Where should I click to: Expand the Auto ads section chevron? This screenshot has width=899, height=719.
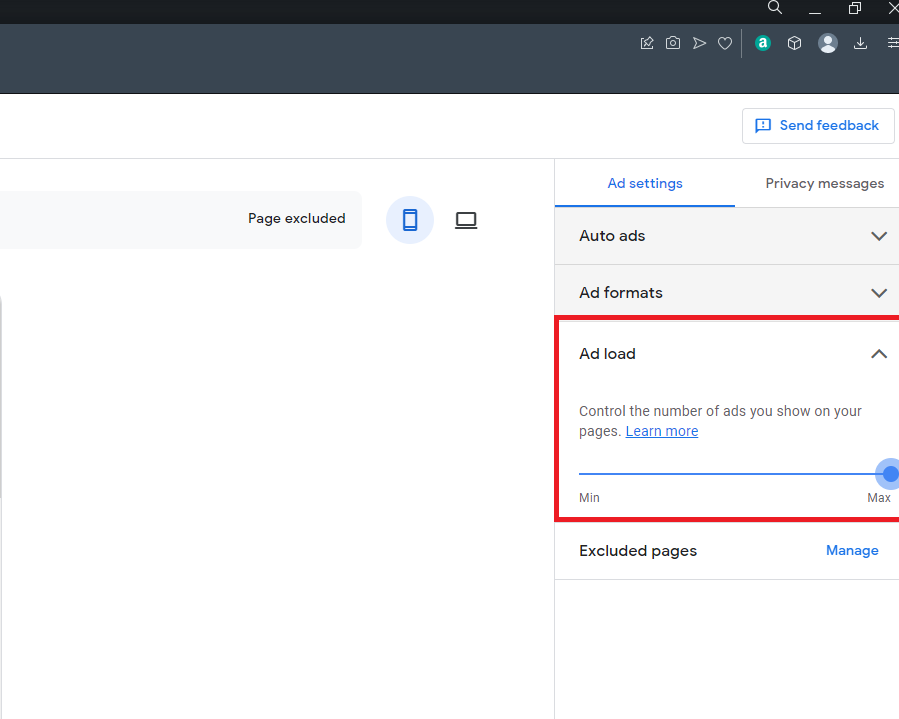click(879, 236)
